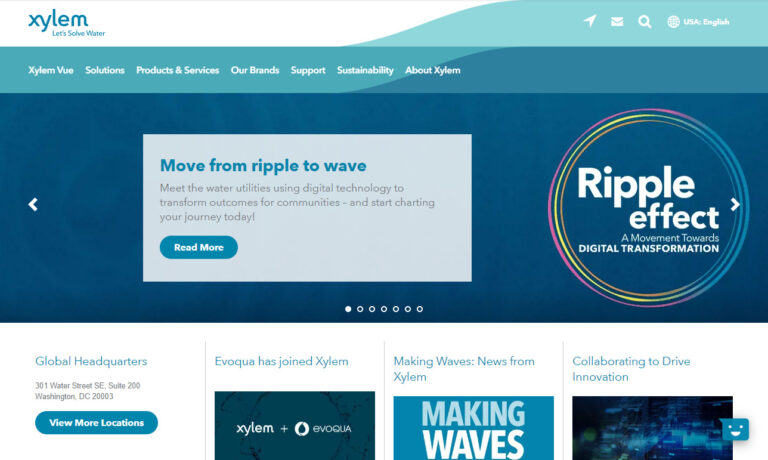Open the Making Waves: News from Xylem link
The width and height of the screenshot is (768, 460).
pos(464,369)
